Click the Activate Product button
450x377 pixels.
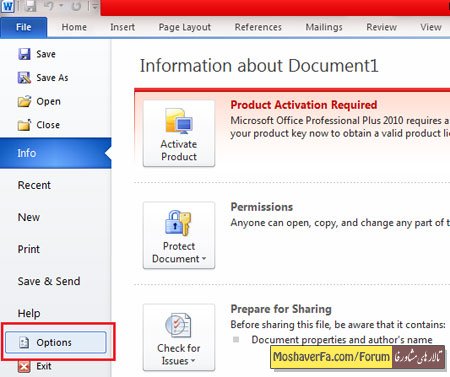coord(179,133)
